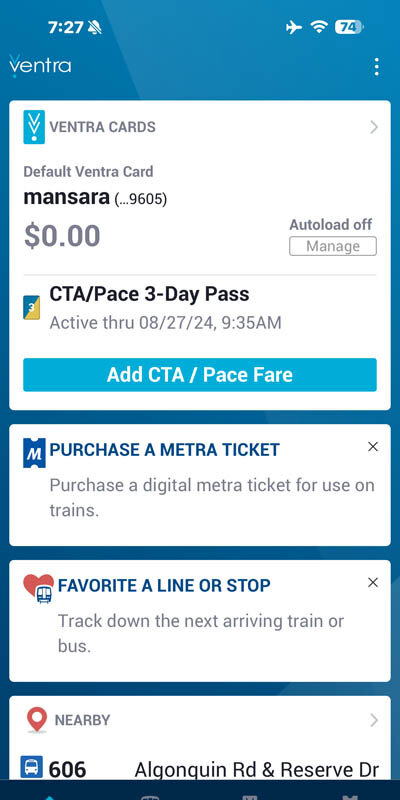Screen dimensions: 400x800
Task: Expand the Nearby section chevron
Action: [x=374, y=720]
